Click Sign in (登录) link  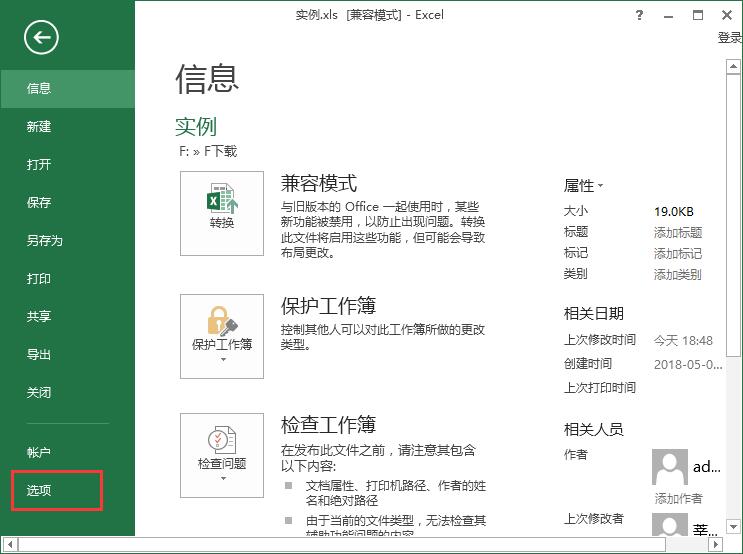click(729, 38)
